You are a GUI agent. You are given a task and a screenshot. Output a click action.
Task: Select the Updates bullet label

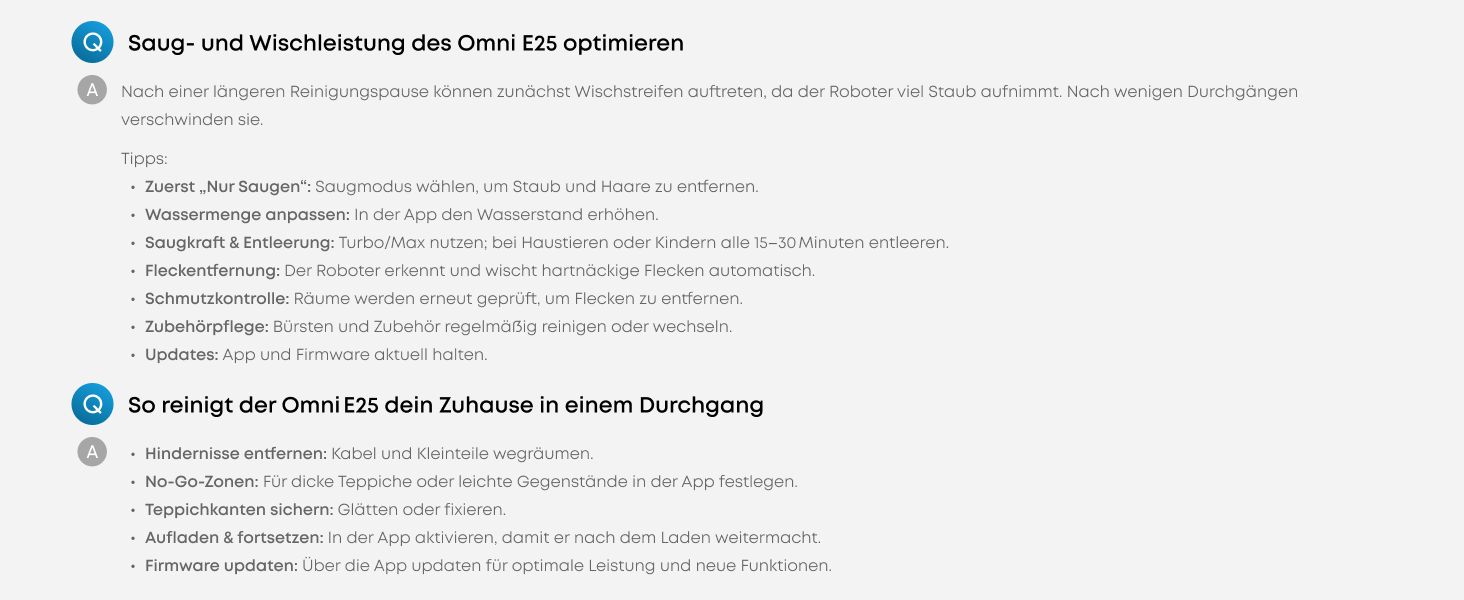181,355
